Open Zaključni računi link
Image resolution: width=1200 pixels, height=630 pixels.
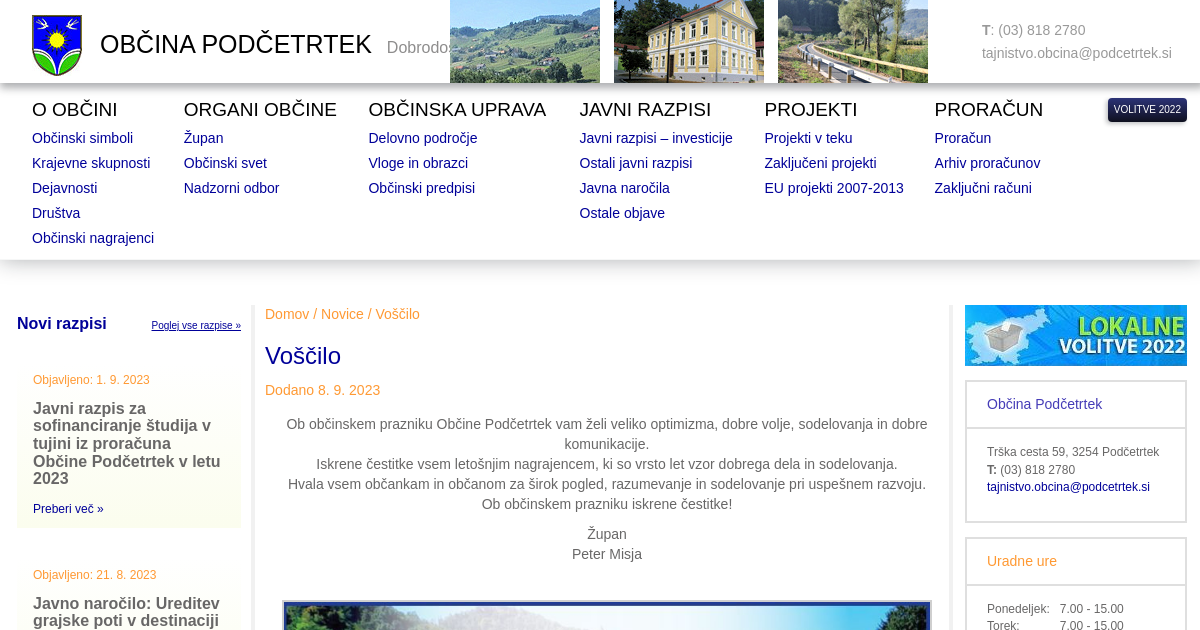coord(982,188)
